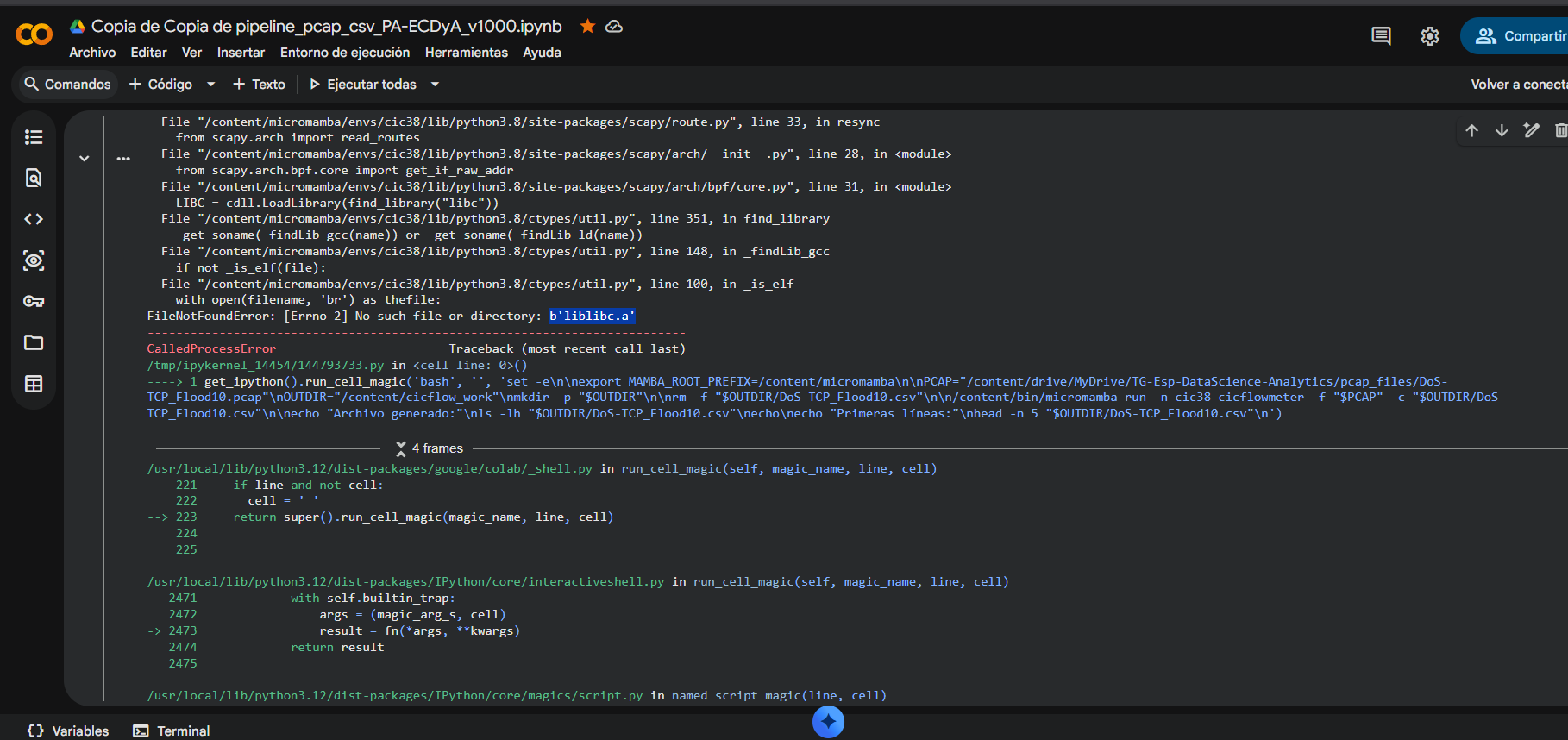This screenshot has height=740, width=1568.
Task: Open the secrets key icon
Action: 34,301
